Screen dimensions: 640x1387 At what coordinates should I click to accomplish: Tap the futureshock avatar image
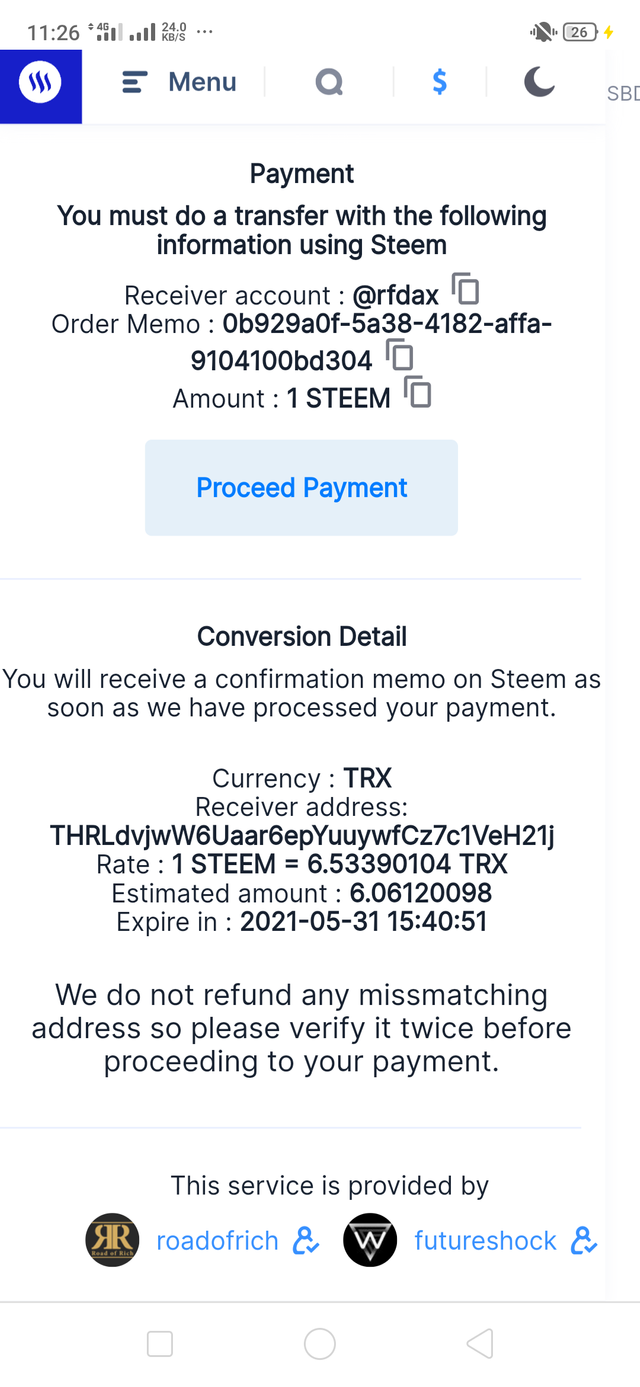(370, 1241)
